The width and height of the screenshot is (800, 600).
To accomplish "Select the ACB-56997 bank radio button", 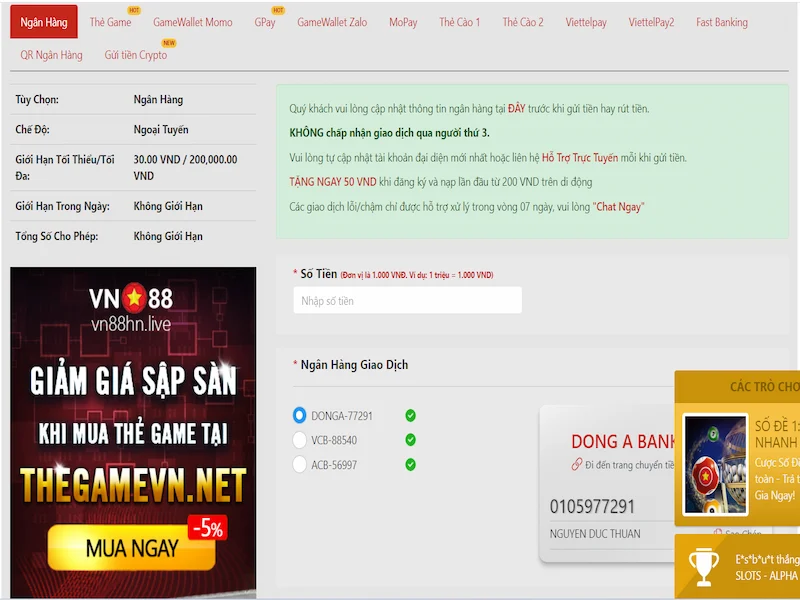I will point(299,464).
